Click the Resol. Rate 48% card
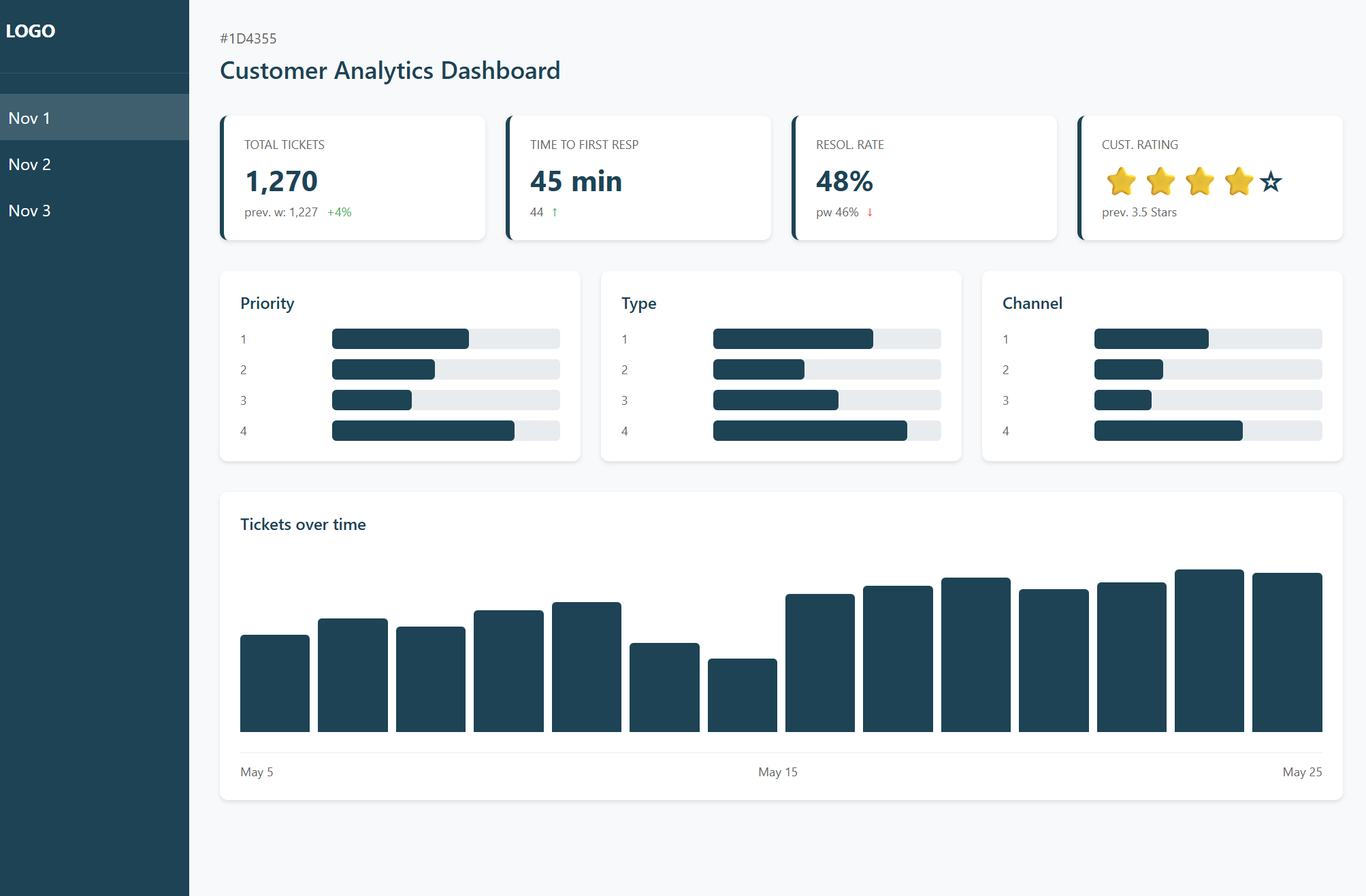1366x896 pixels. point(924,178)
